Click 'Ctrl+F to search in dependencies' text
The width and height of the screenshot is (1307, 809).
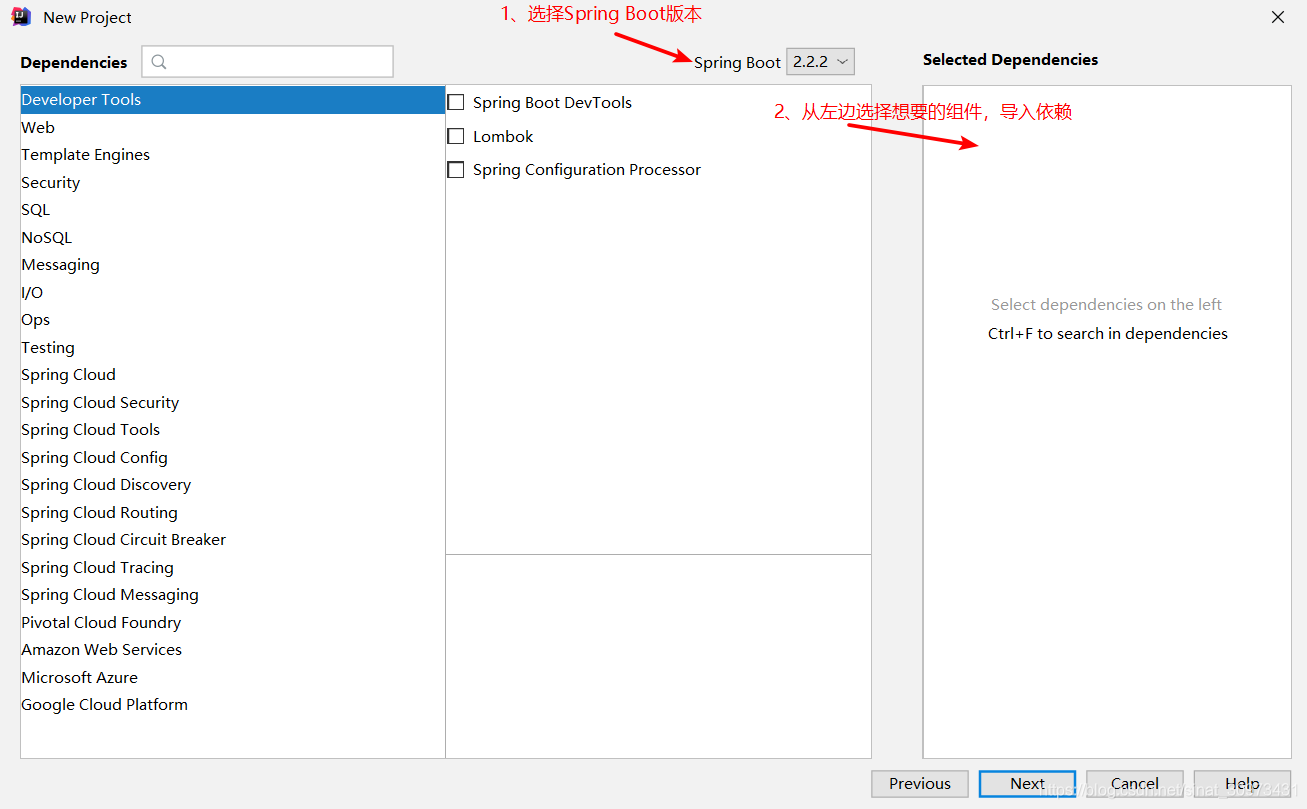(1108, 334)
